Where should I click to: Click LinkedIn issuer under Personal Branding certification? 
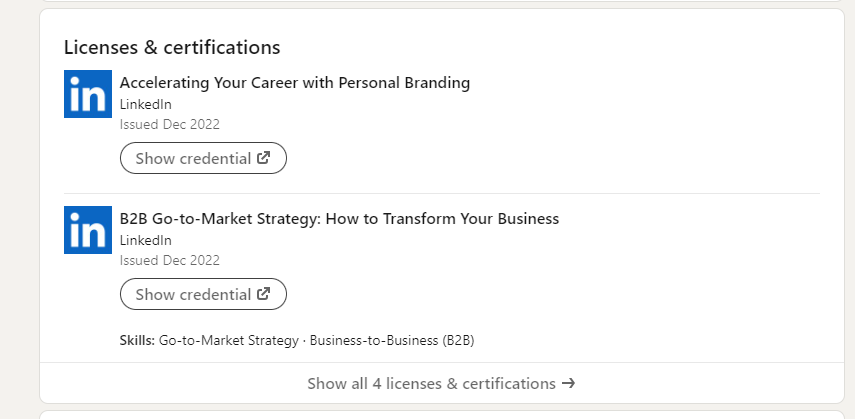click(146, 104)
